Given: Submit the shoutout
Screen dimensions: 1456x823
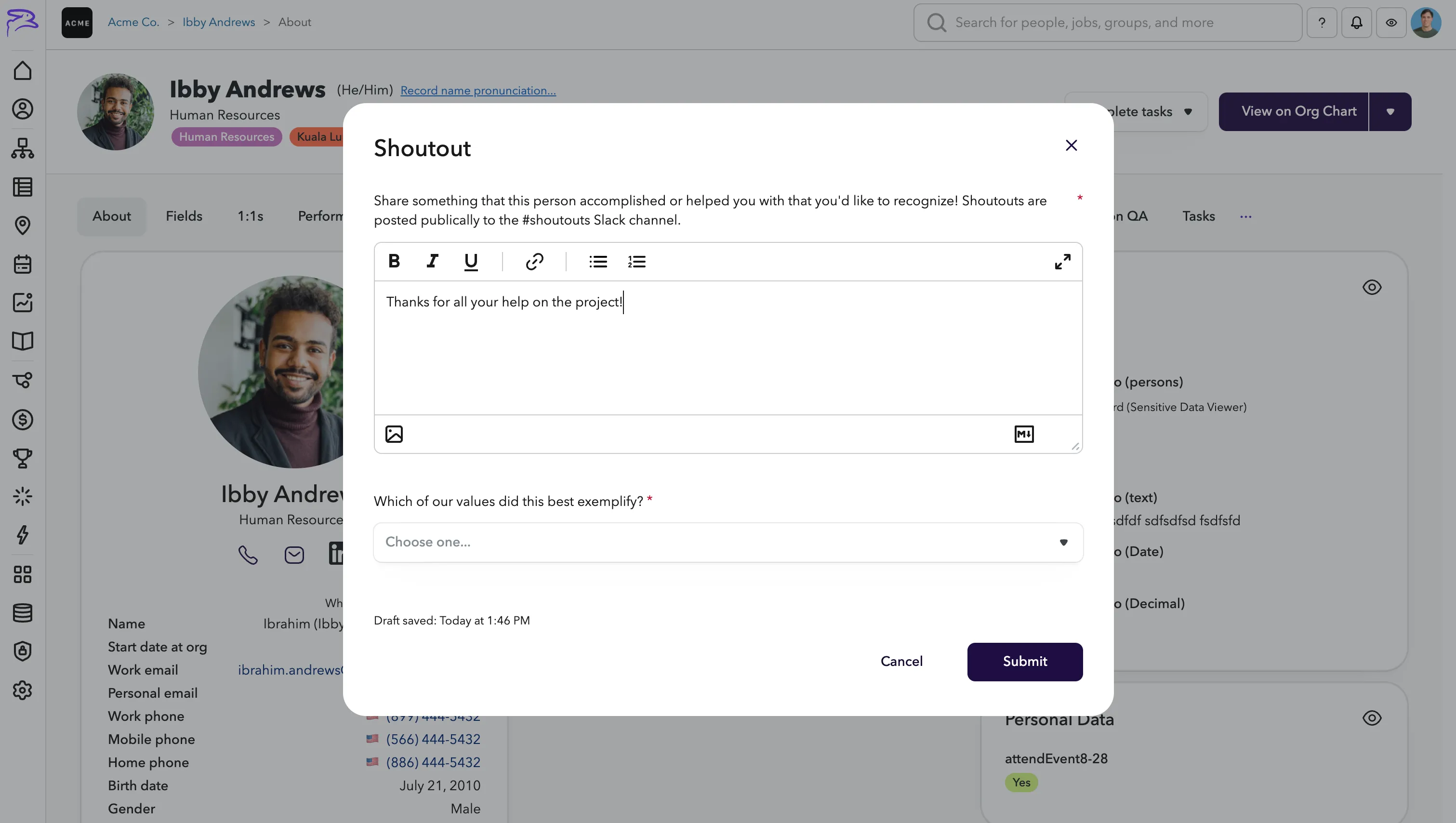Looking at the screenshot, I should (1025, 661).
